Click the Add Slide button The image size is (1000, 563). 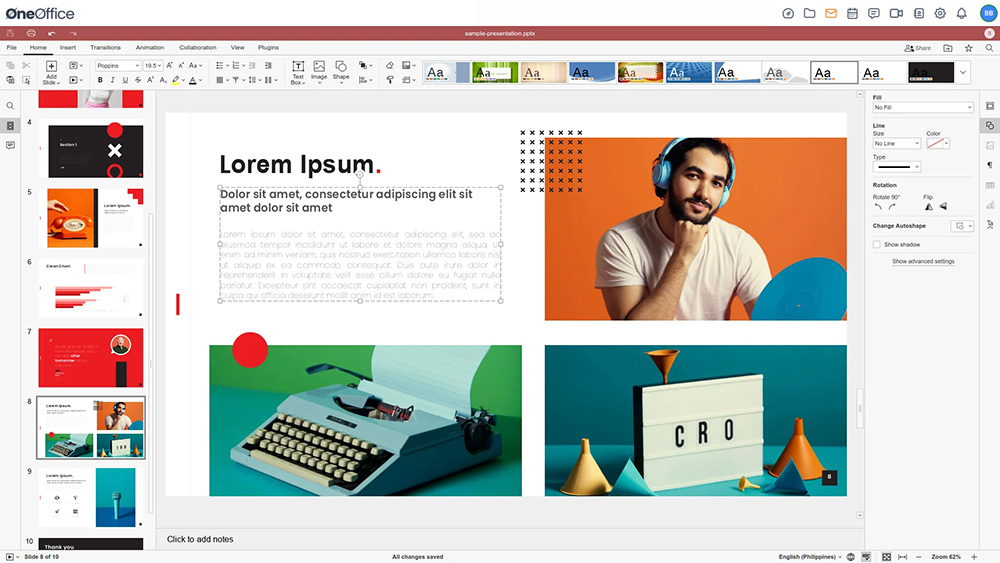(x=50, y=69)
